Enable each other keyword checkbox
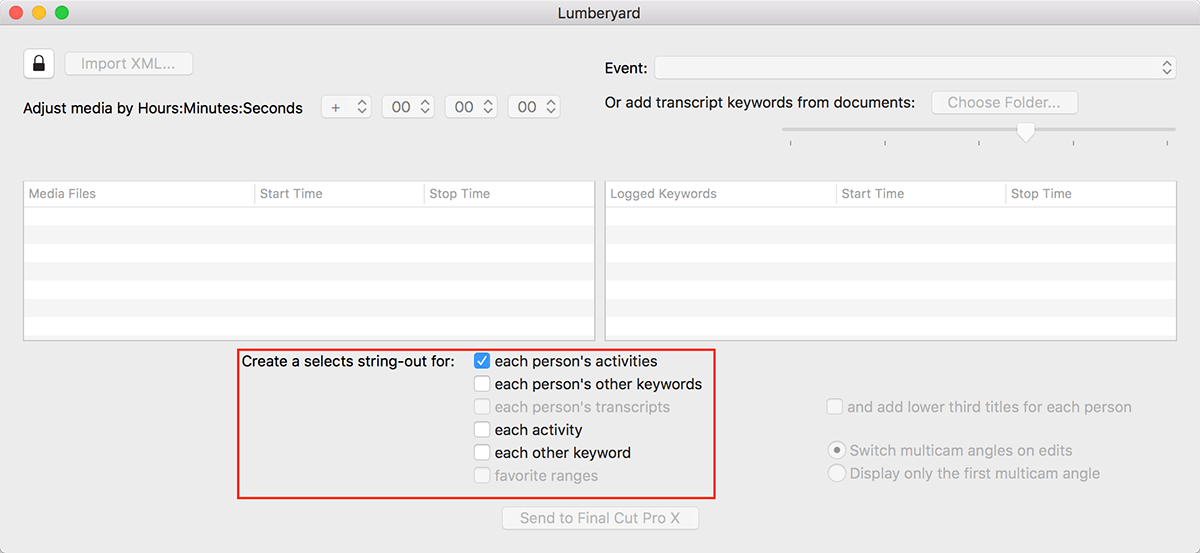 pyautogui.click(x=482, y=453)
